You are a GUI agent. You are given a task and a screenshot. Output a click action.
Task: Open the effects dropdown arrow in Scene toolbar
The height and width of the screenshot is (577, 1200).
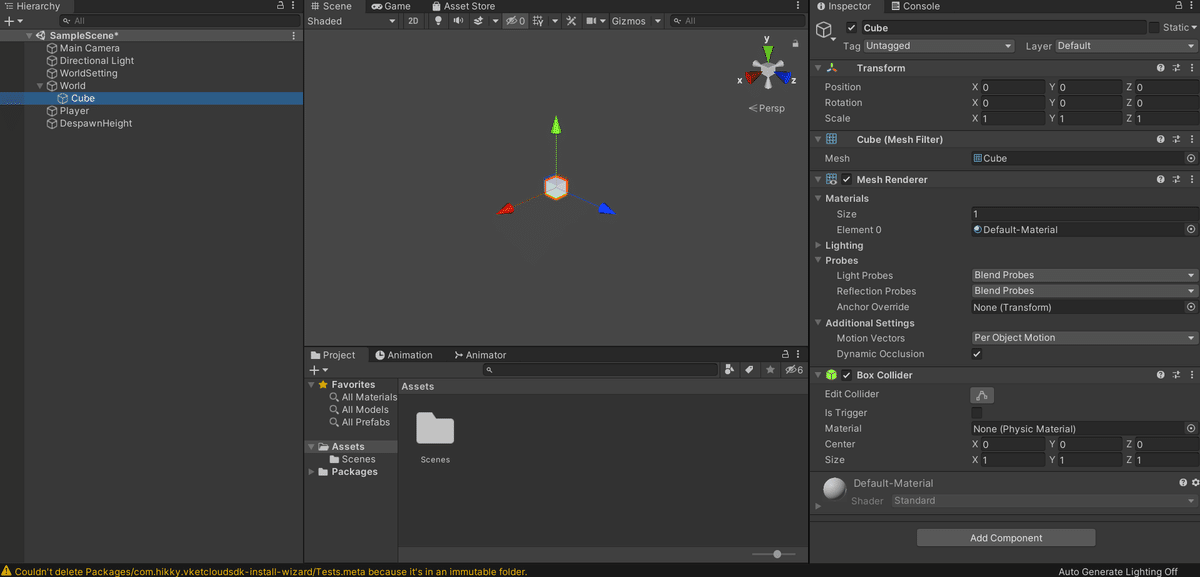tap(495, 21)
